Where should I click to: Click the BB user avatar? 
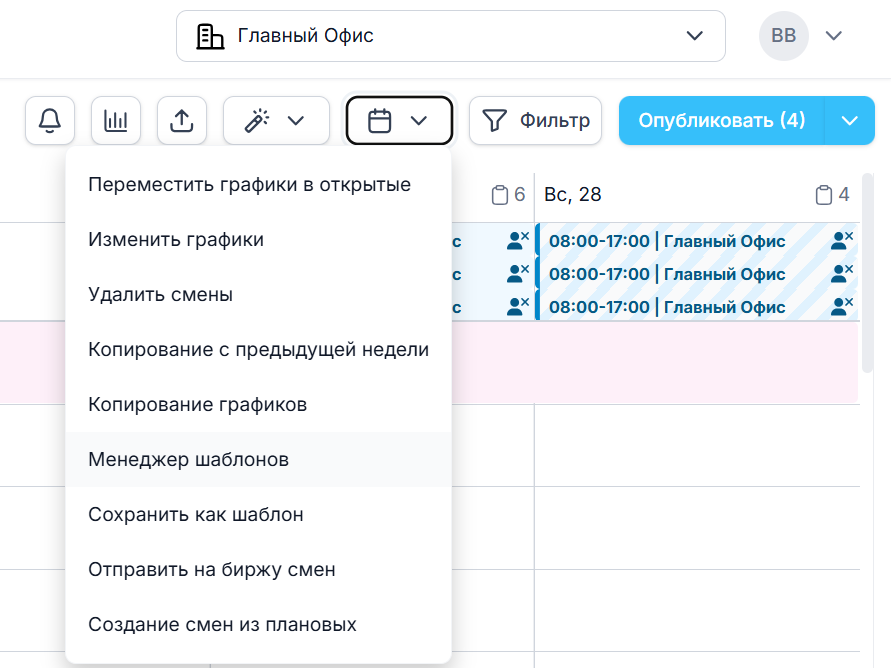click(x=784, y=36)
